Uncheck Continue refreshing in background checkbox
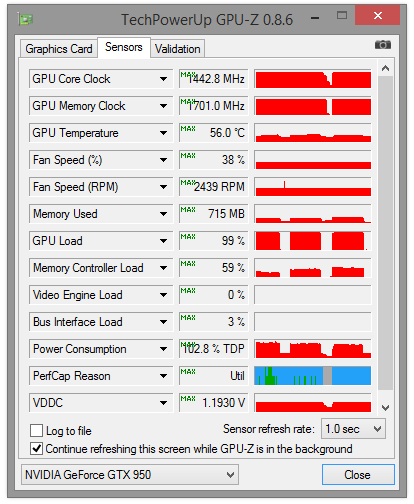The width and height of the screenshot is (414, 504). click(x=36, y=449)
